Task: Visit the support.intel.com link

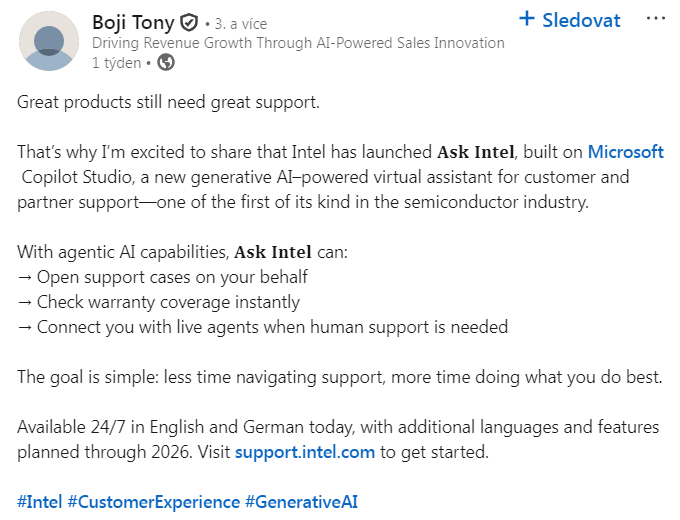Action: pyautogui.click(x=305, y=452)
